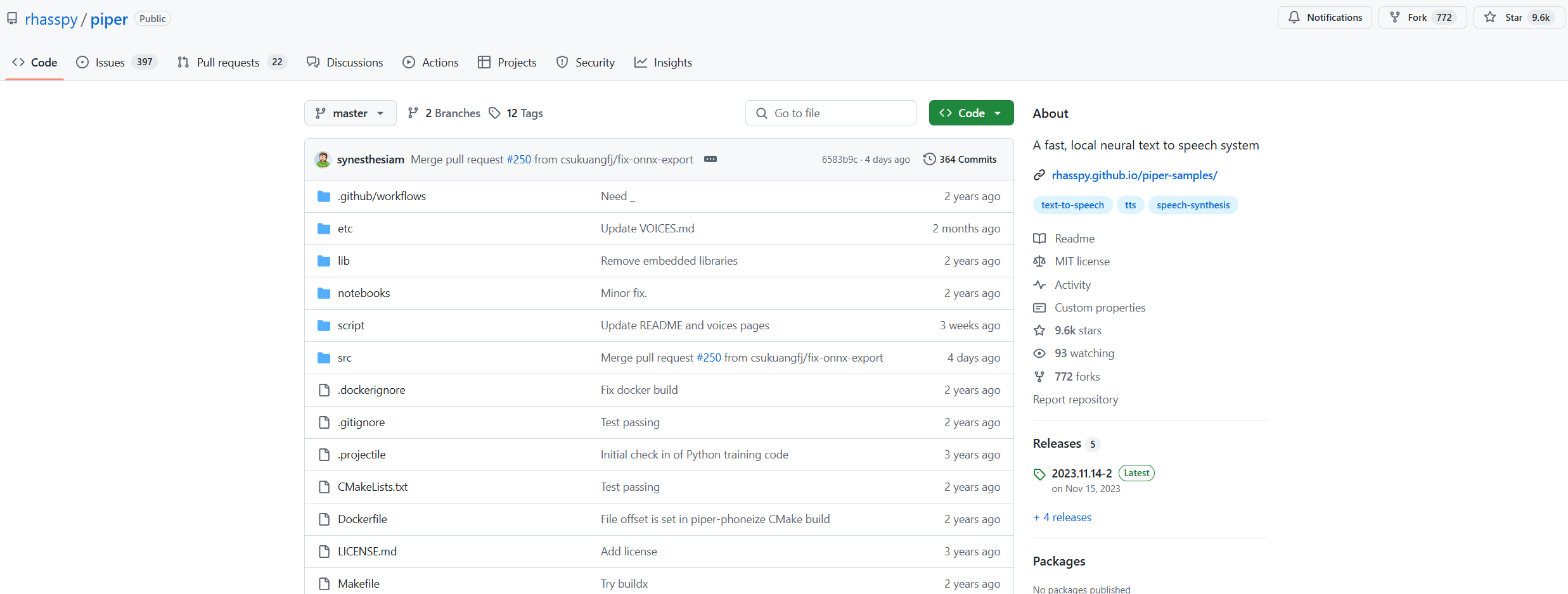
Task: Open the Actions tab
Action: (x=431, y=62)
